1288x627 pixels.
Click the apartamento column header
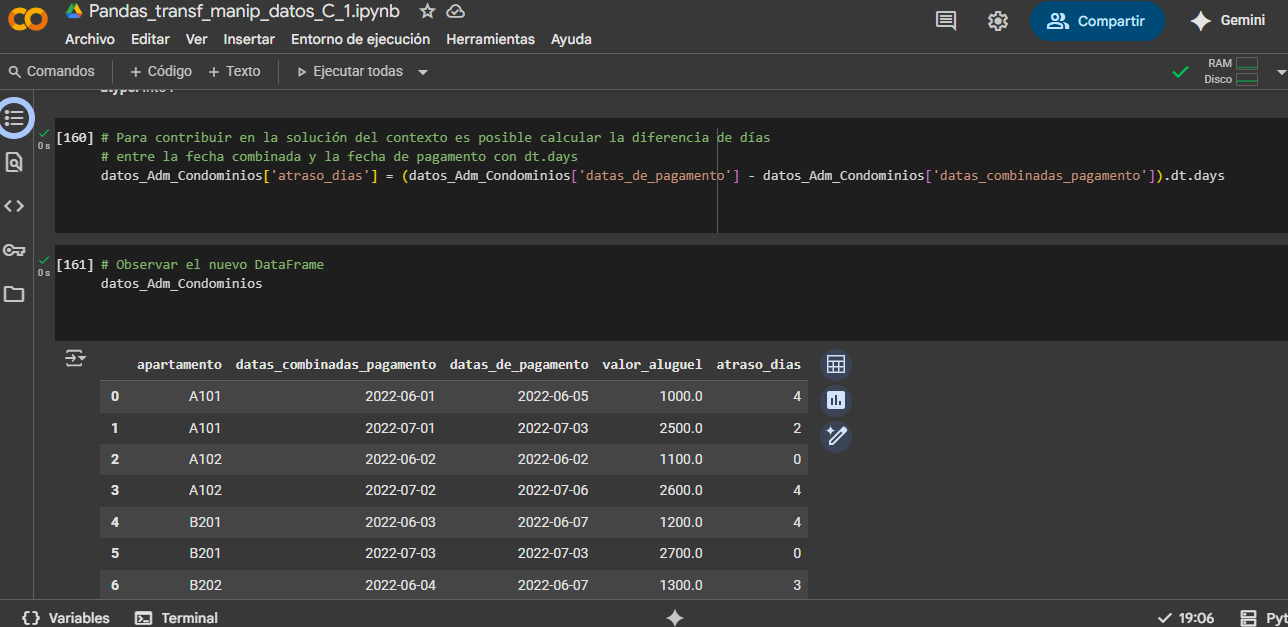[x=179, y=365]
